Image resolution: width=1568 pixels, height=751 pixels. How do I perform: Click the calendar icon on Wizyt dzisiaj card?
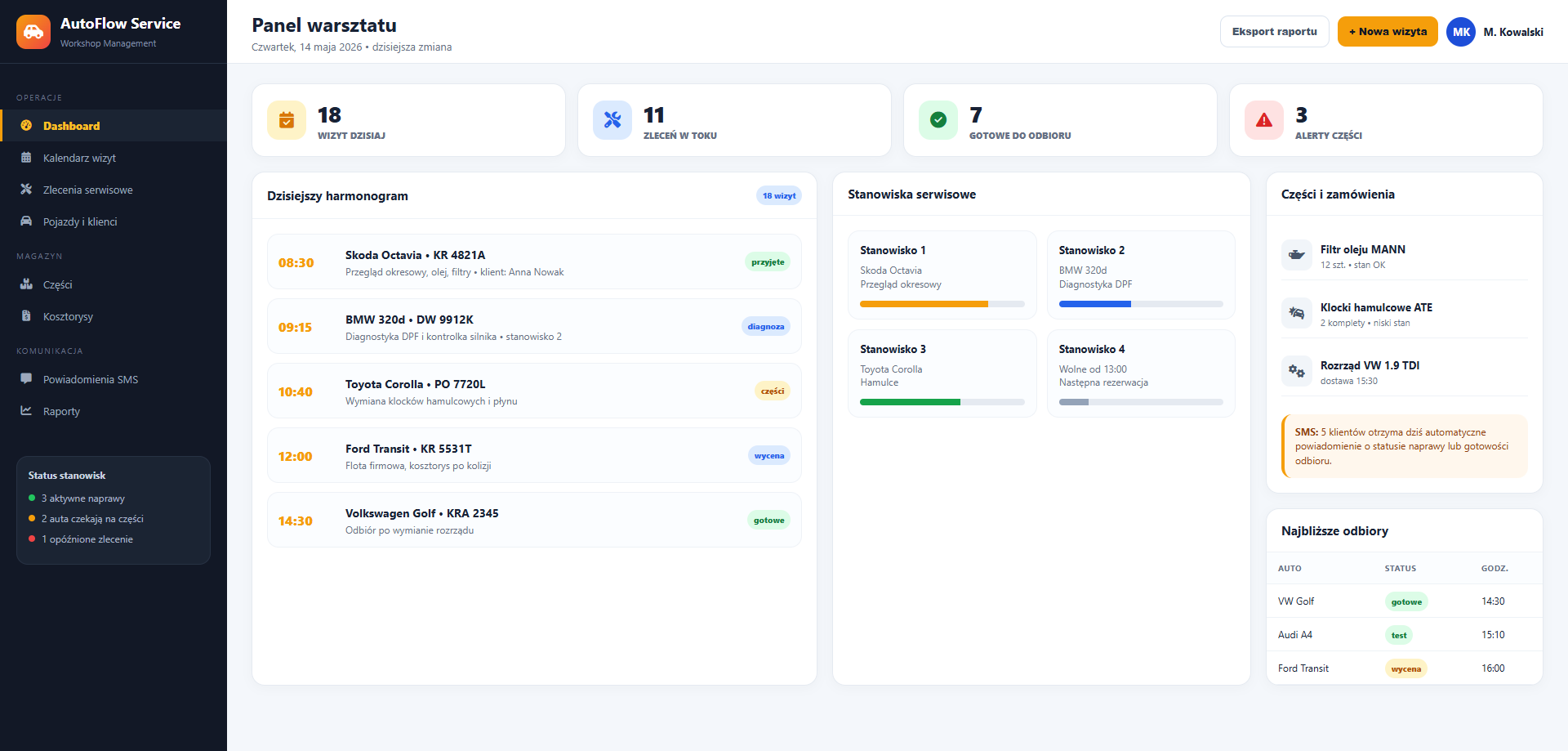(287, 120)
